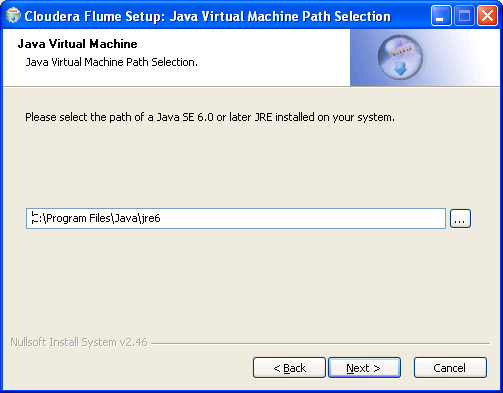Click the 'Please select the path' instruction text
Image resolution: width=503 pixels, height=393 pixels.
coord(210,117)
